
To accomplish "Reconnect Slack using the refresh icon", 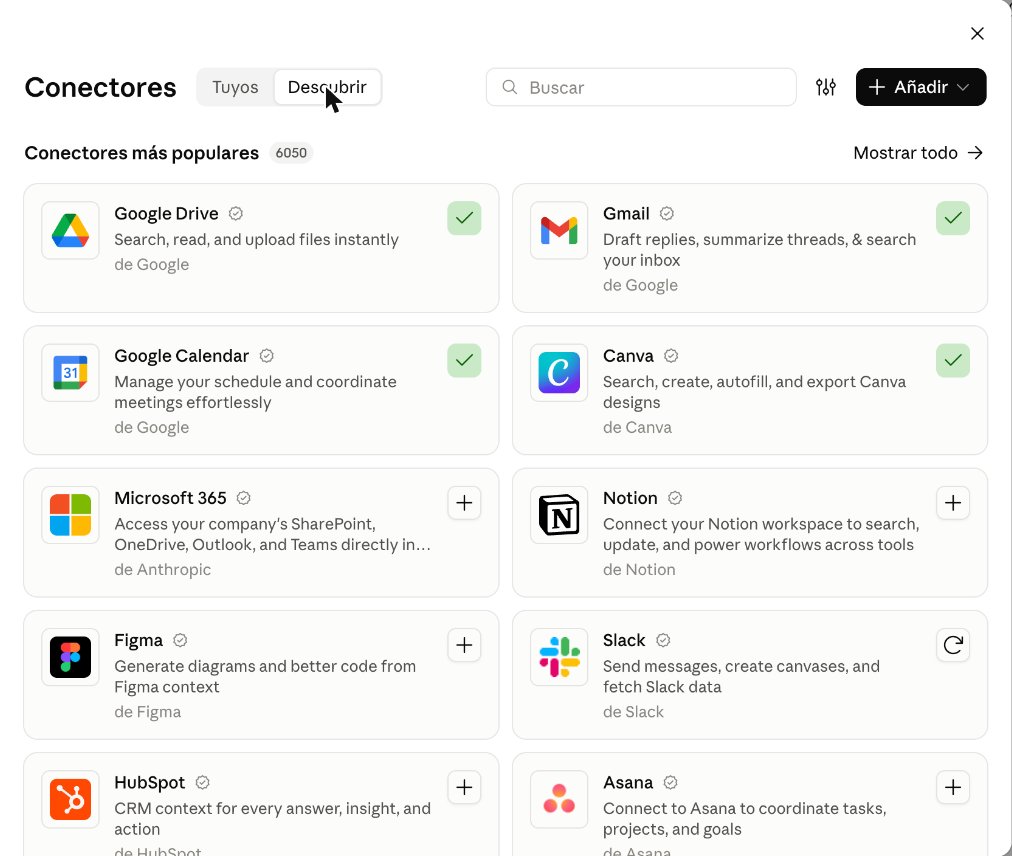I will (x=953, y=645).
